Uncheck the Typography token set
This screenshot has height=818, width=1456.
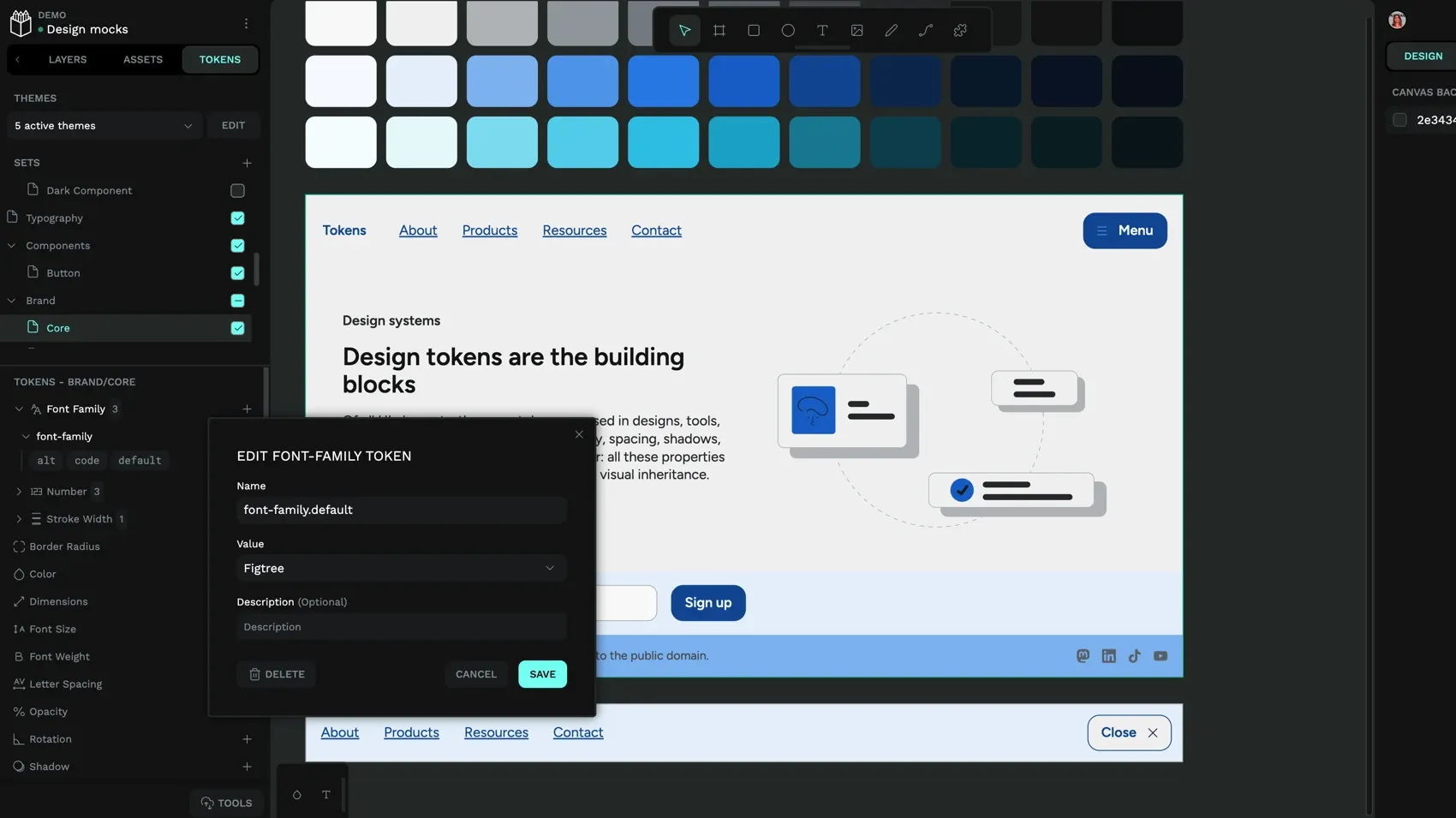pyautogui.click(x=237, y=218)
